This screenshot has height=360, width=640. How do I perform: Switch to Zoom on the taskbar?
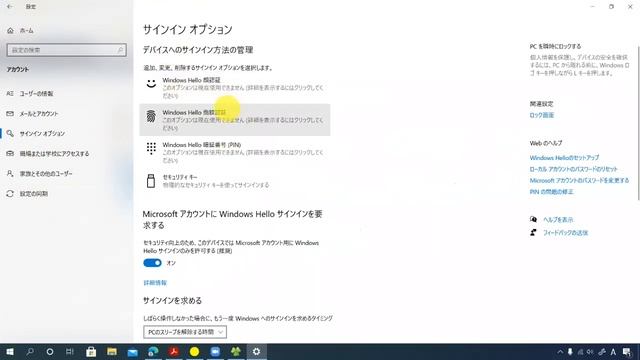coord(215,351)
